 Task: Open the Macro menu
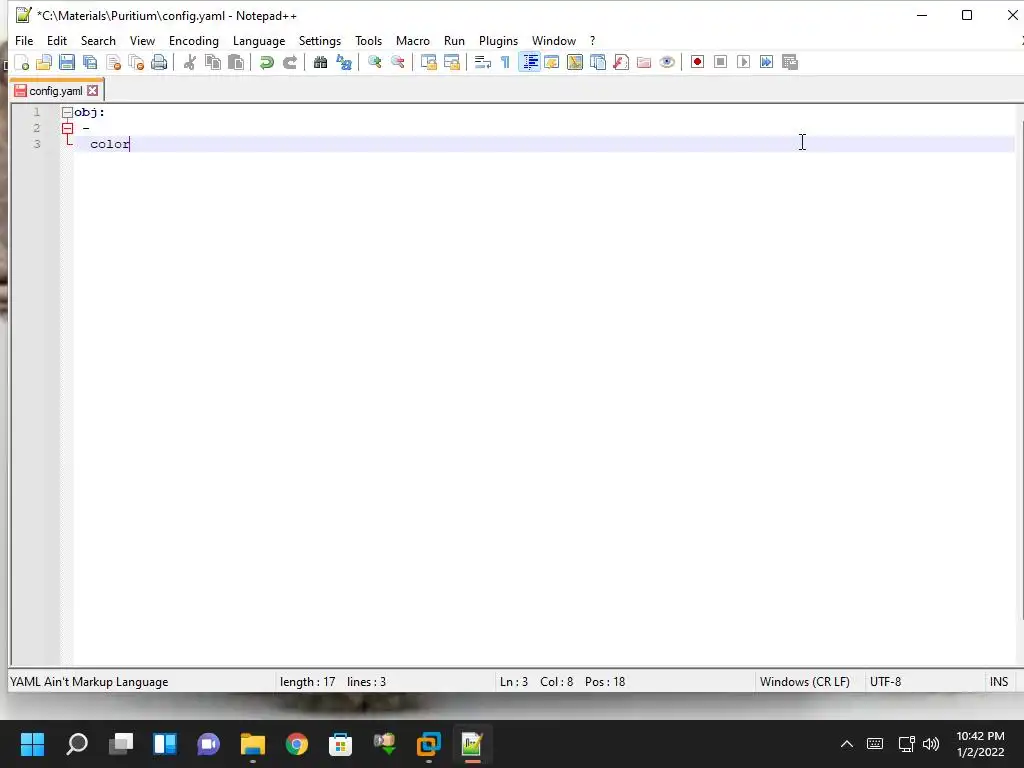(x=413, y=40)
